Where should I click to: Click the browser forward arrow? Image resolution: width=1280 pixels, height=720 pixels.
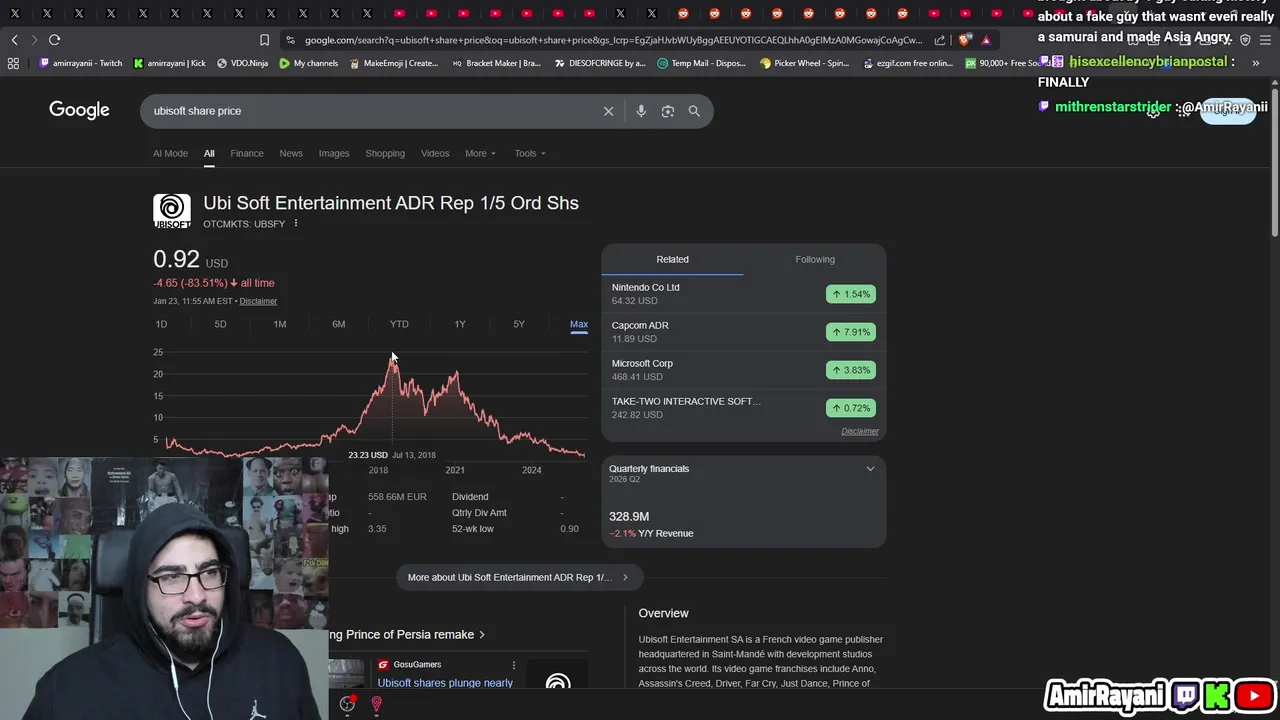coord(34,40)
